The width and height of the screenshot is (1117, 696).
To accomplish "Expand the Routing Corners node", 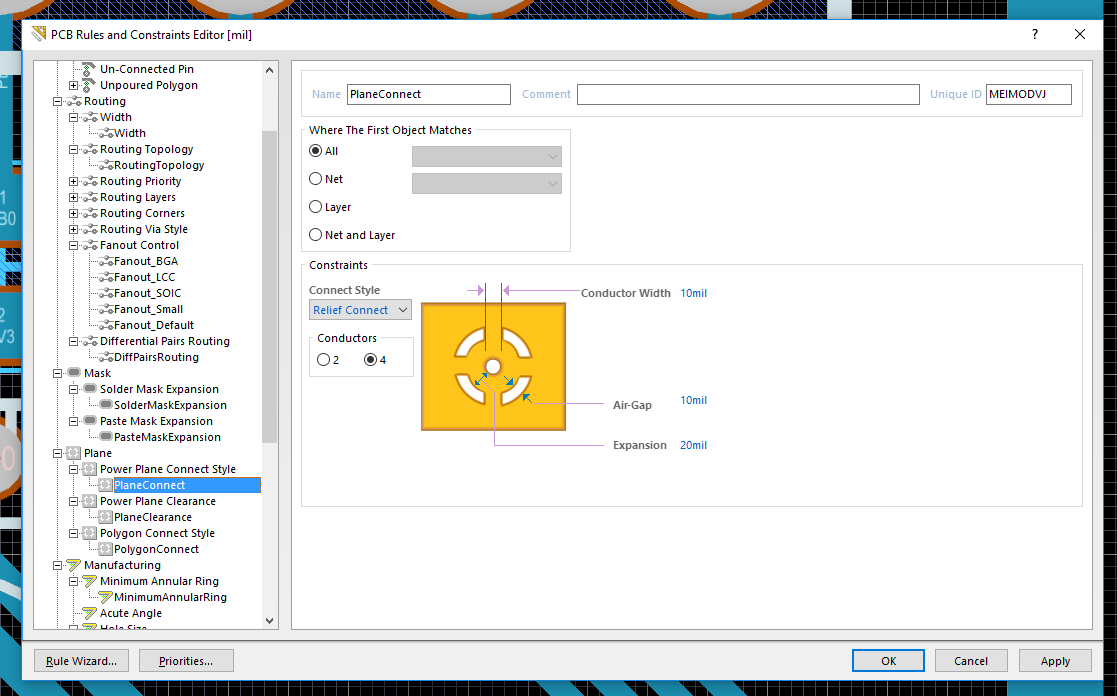I will (73, 213).
